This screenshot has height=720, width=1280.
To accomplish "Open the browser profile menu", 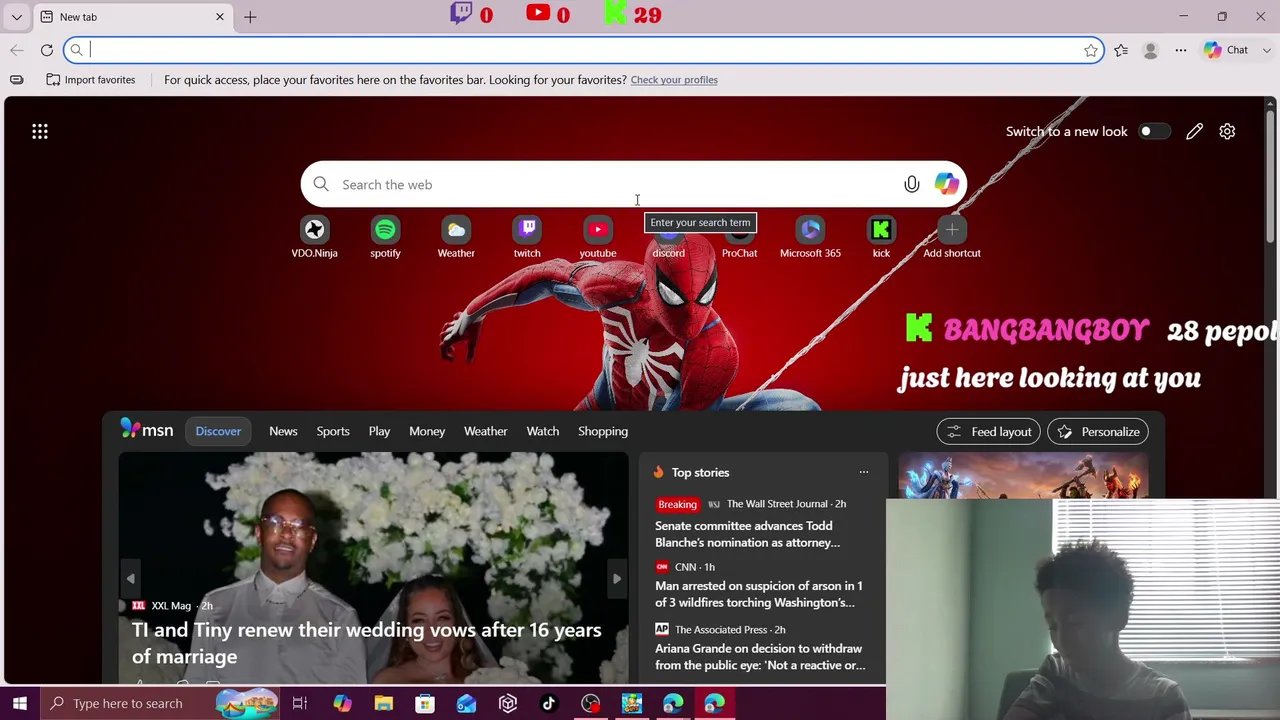I will 1151,50.
